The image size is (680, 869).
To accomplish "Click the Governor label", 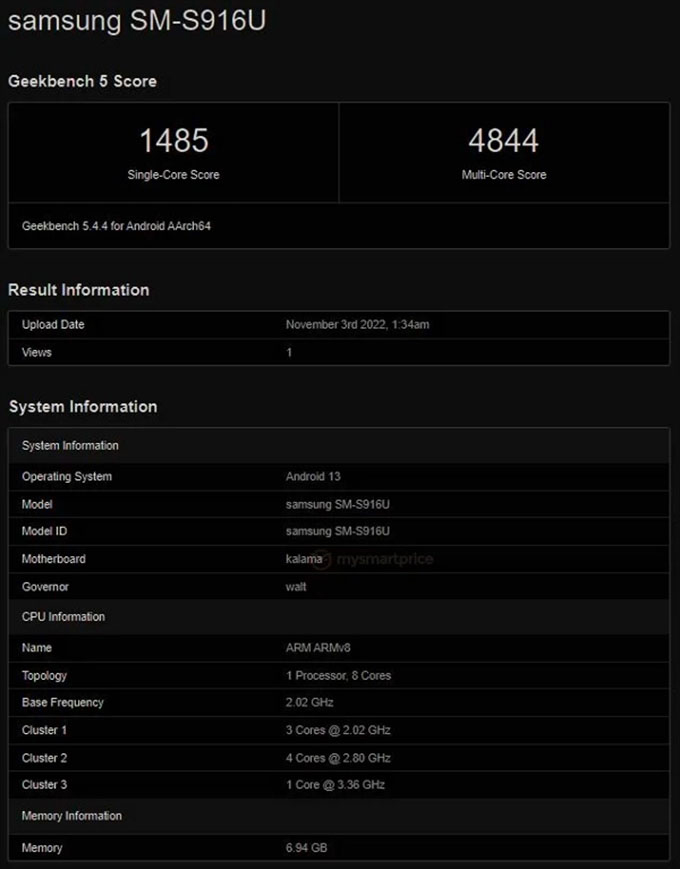I will [45, 587].
